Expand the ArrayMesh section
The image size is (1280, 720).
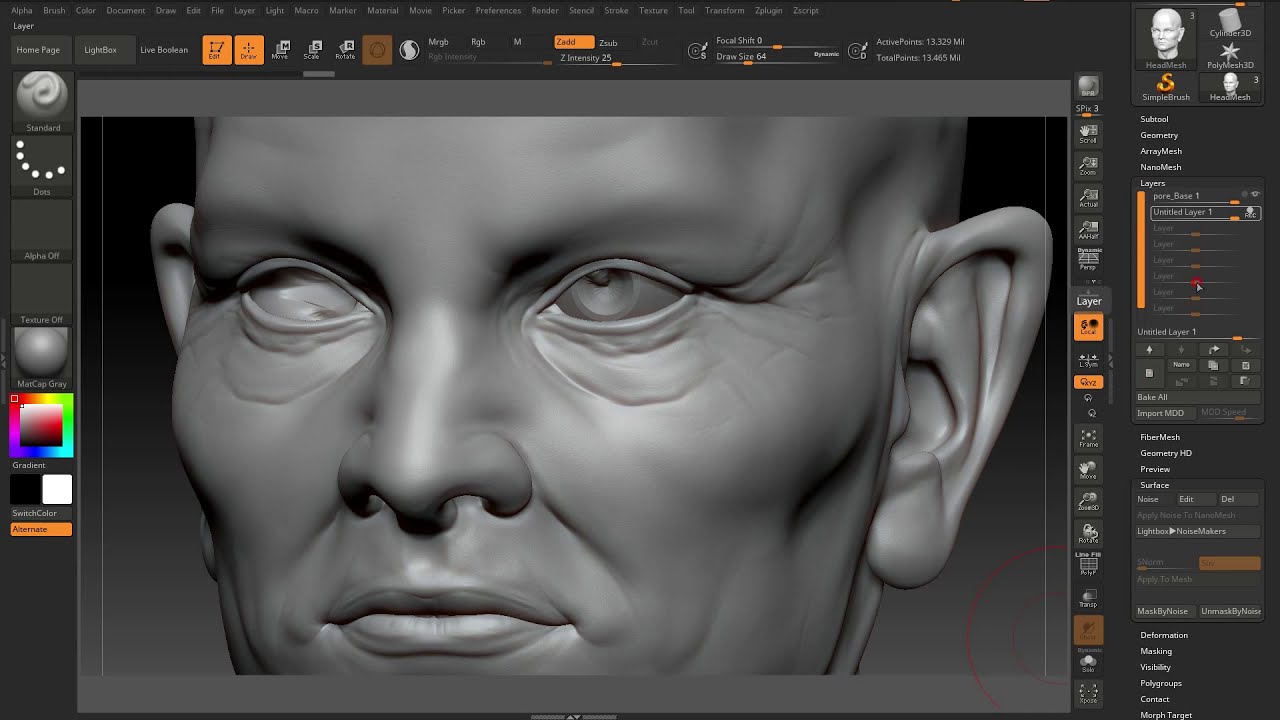tap(1161, 151)
